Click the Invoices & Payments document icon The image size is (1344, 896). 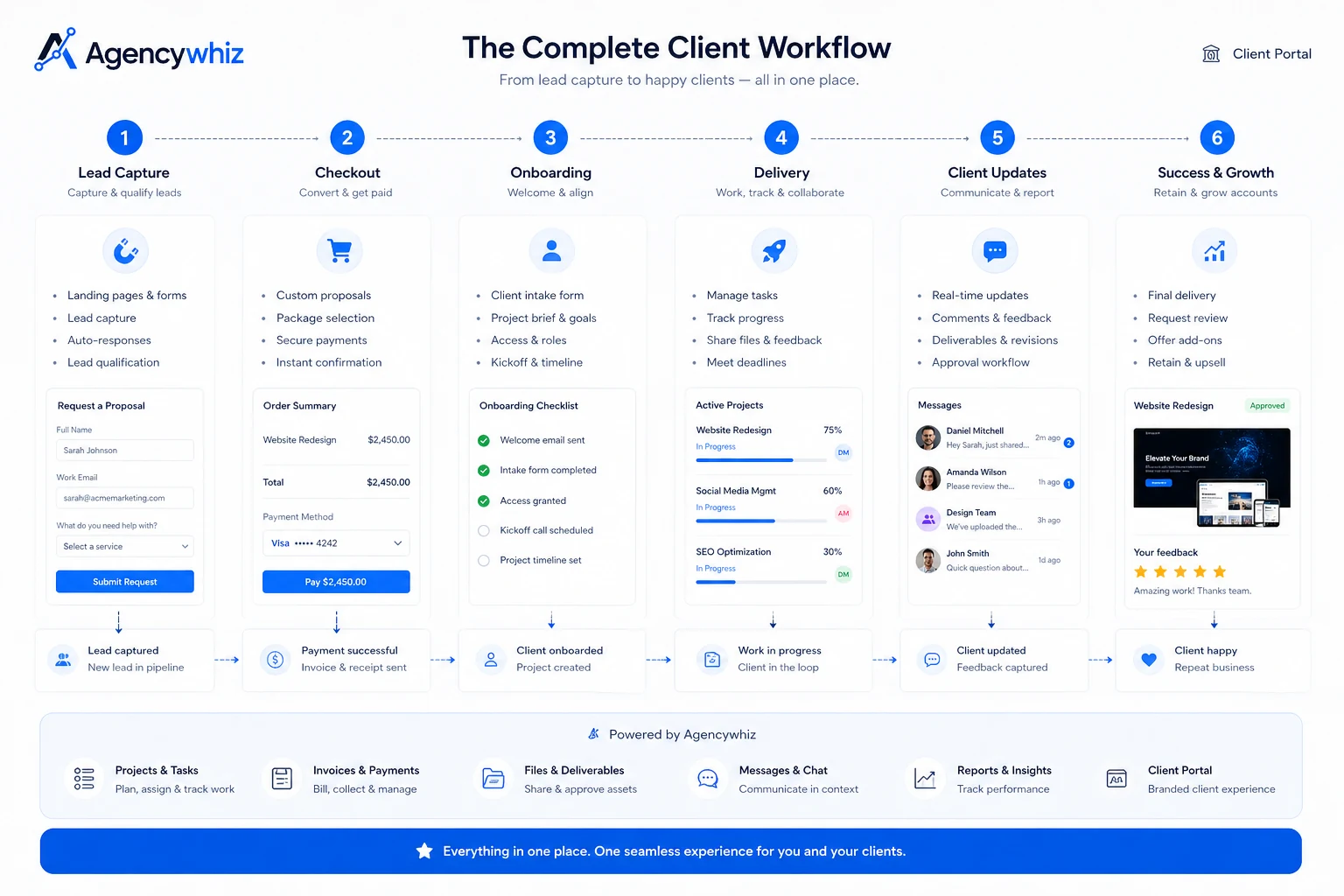pyautogui.click(x=282, y=779)
